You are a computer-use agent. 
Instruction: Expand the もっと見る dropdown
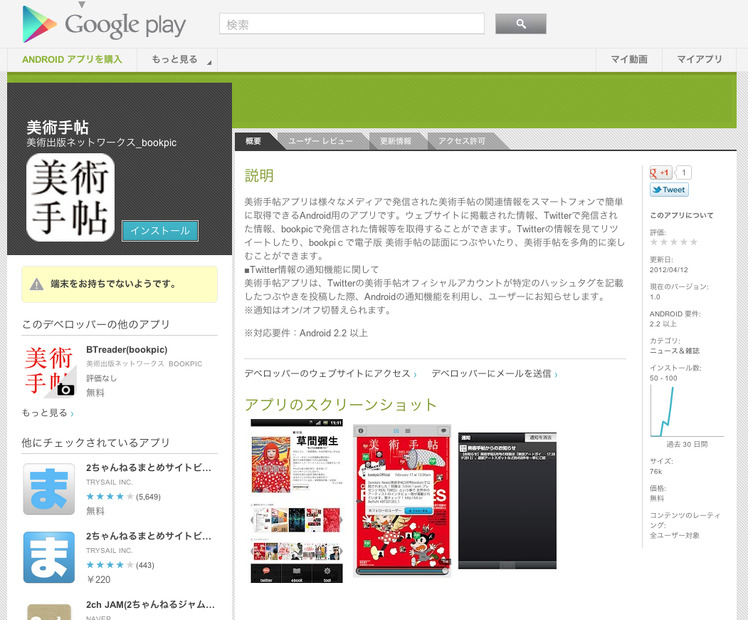click(x=177, y=60)
